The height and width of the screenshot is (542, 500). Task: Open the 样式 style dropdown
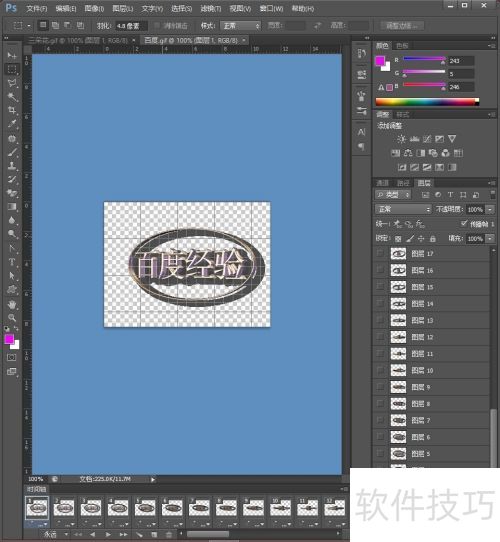[x=240, y=26]
